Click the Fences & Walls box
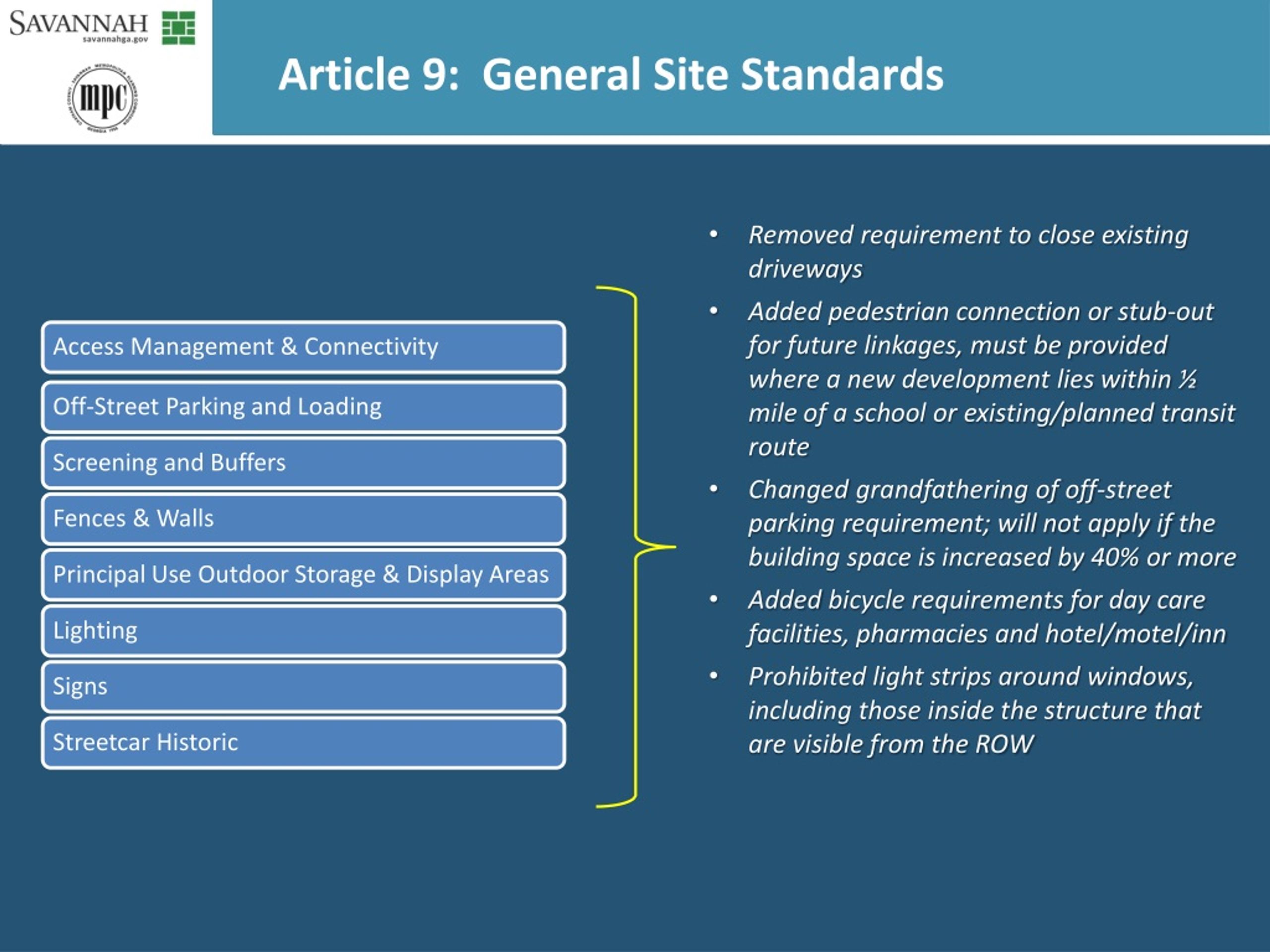 (304, 519)
